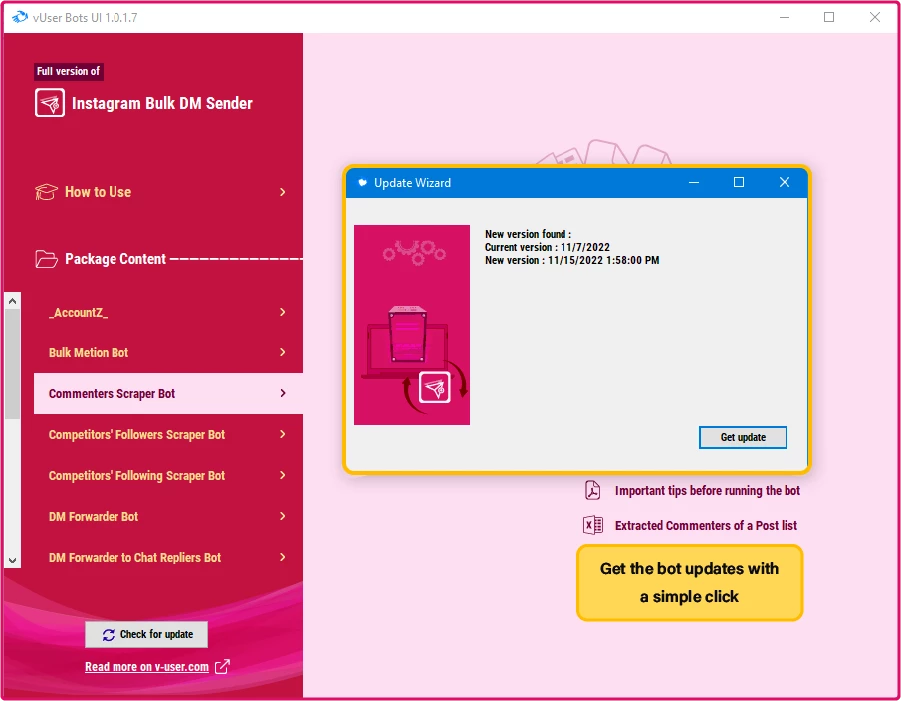
Task: Select Competitors' Following Scraper Bot item
Action: [x=168, y=475]
